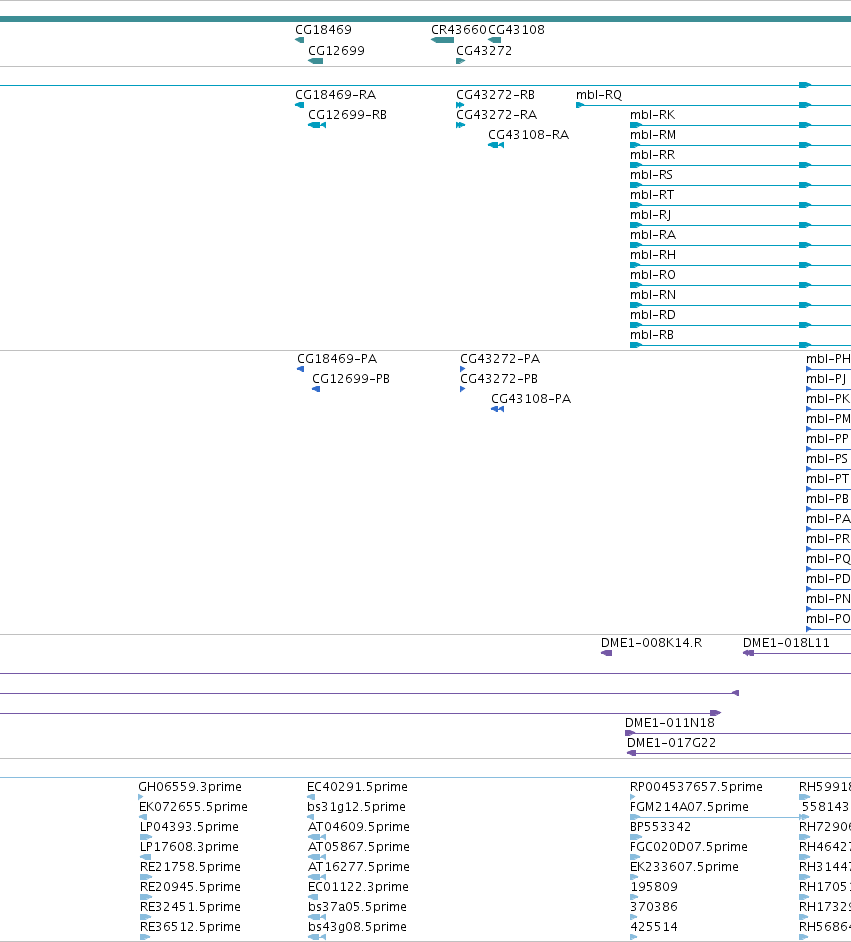Click the mbl-RA transcript label
The image size is (851, 942).
pyautogui.click(x=653, y=234)
